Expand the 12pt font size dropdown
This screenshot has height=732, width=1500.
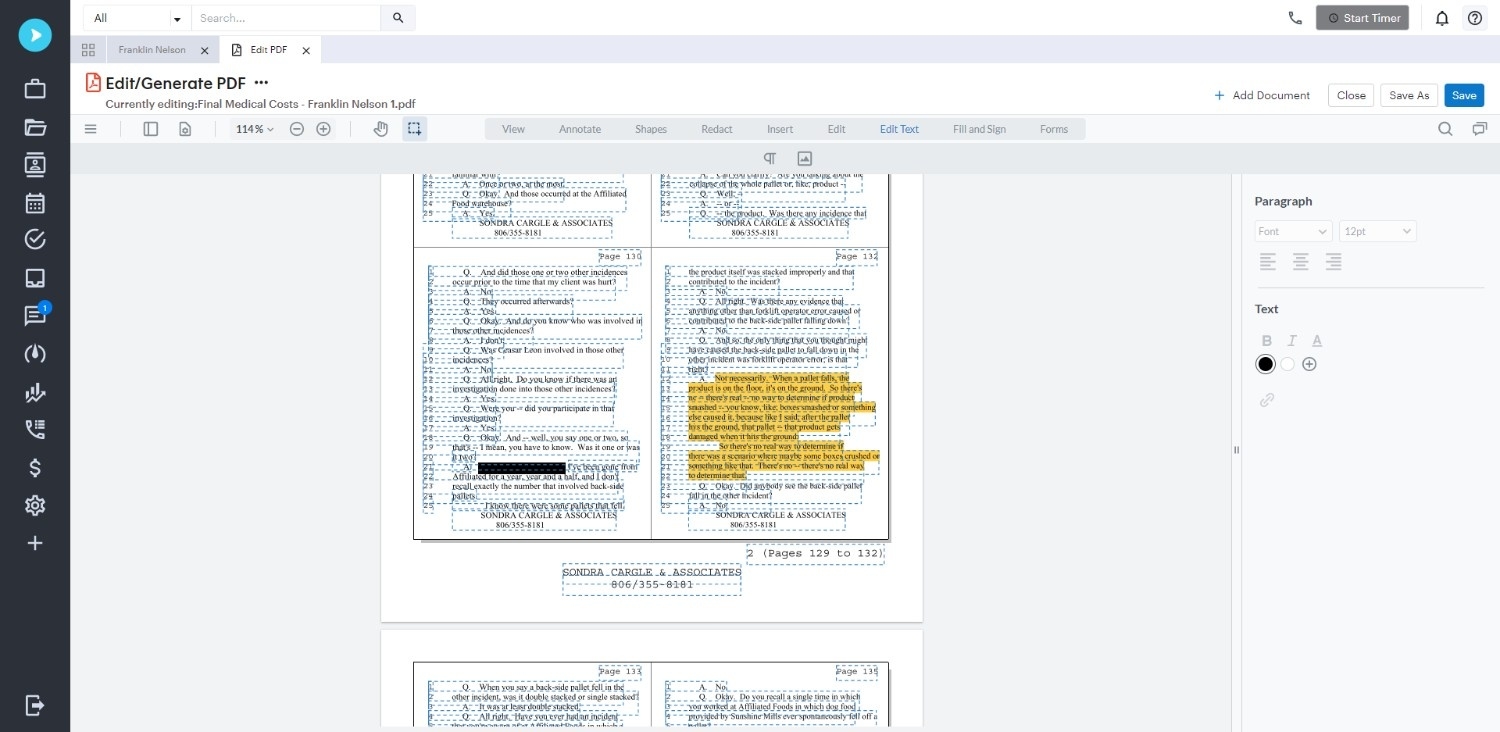tap(1378, 231)
